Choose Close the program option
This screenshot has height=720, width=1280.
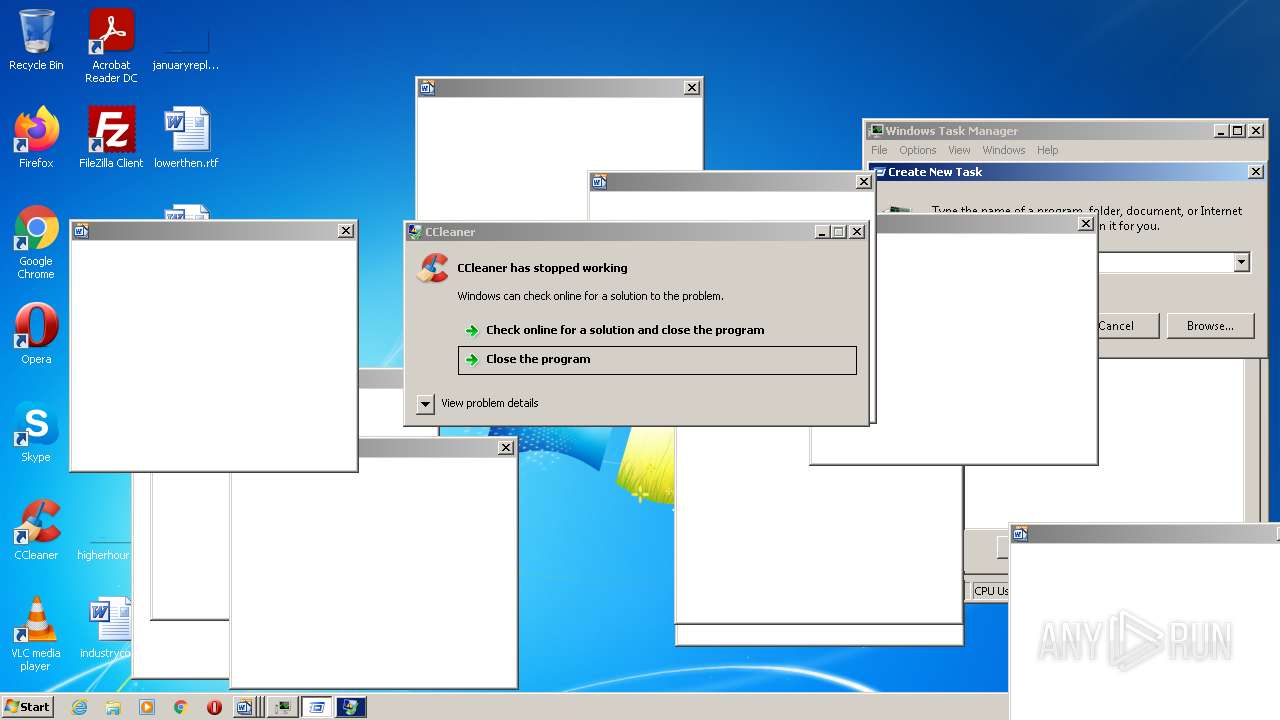(657, 360)
